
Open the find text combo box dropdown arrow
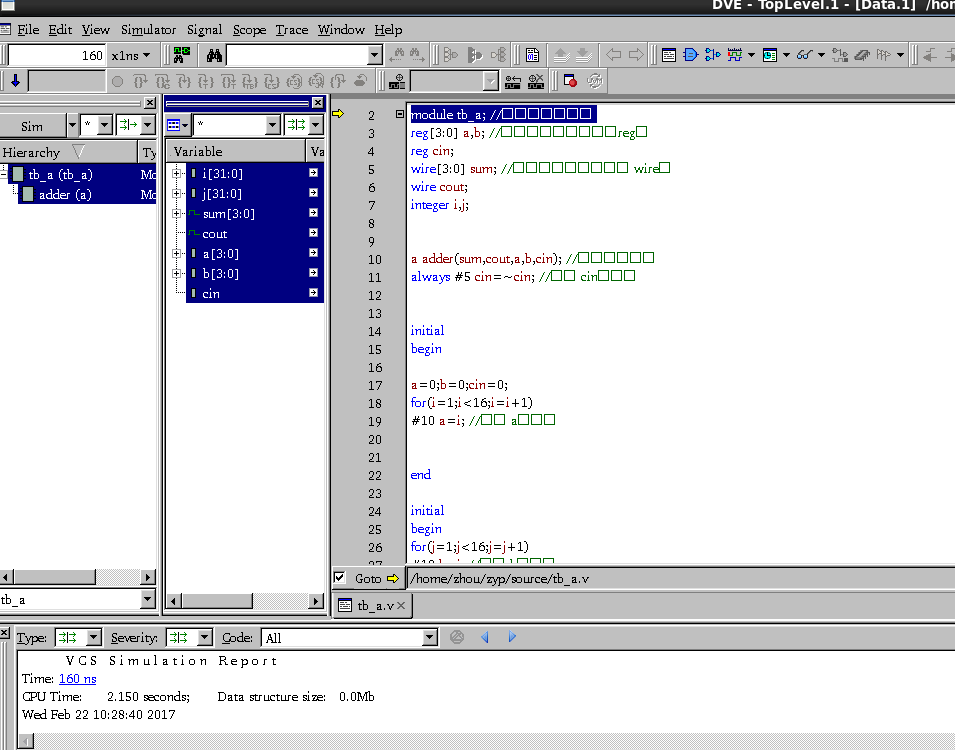[x=375, y=55]
